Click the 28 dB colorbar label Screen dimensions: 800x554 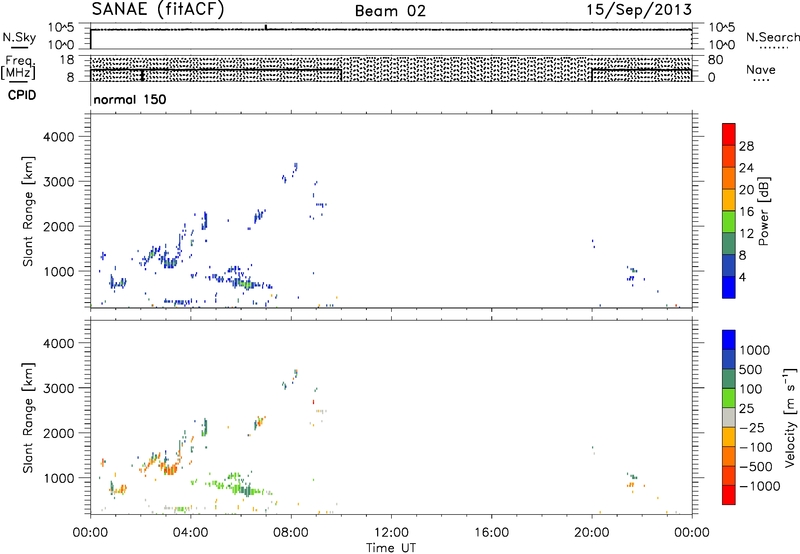click(746, 146)
